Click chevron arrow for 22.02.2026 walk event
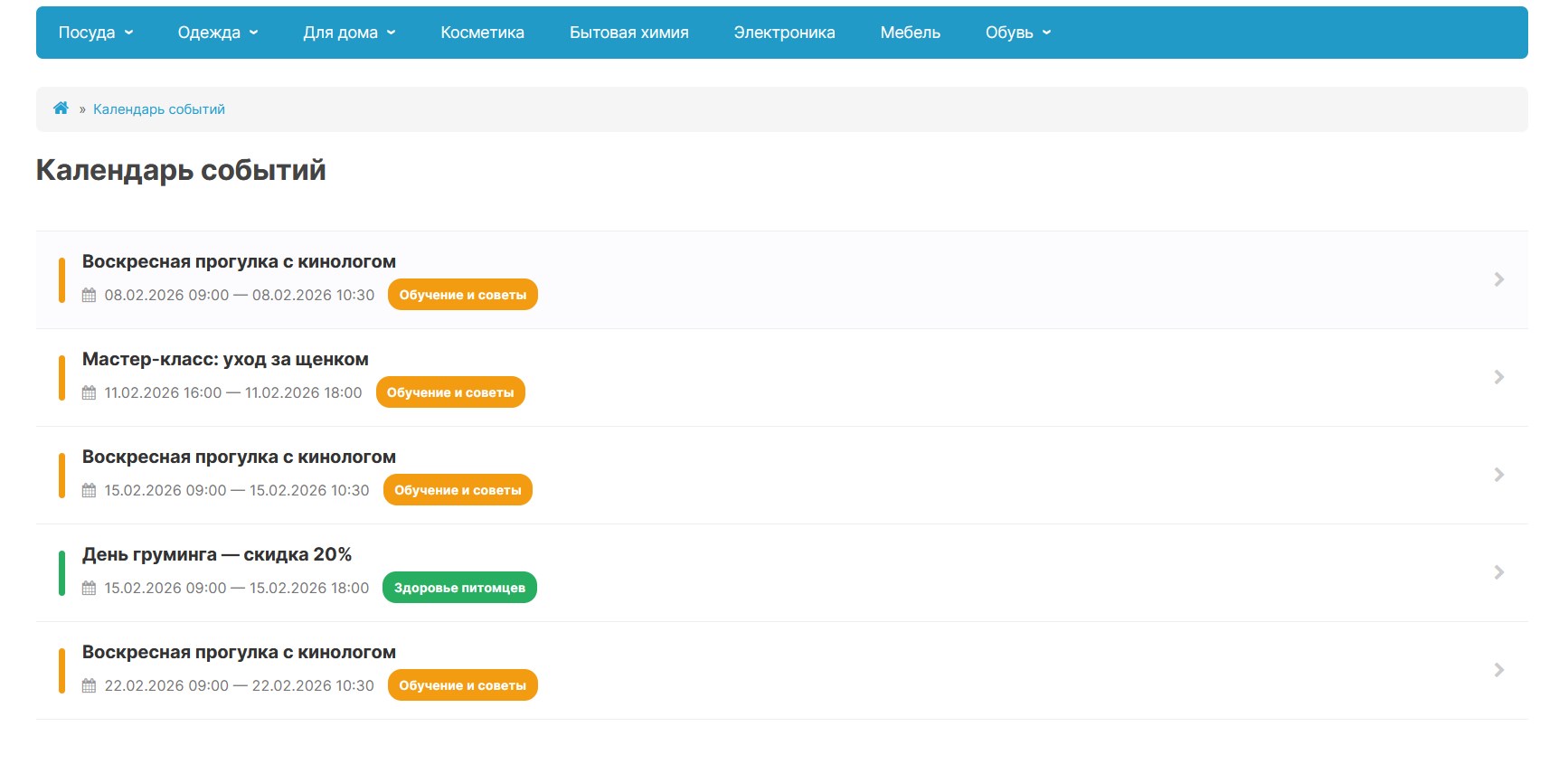 1498,670
